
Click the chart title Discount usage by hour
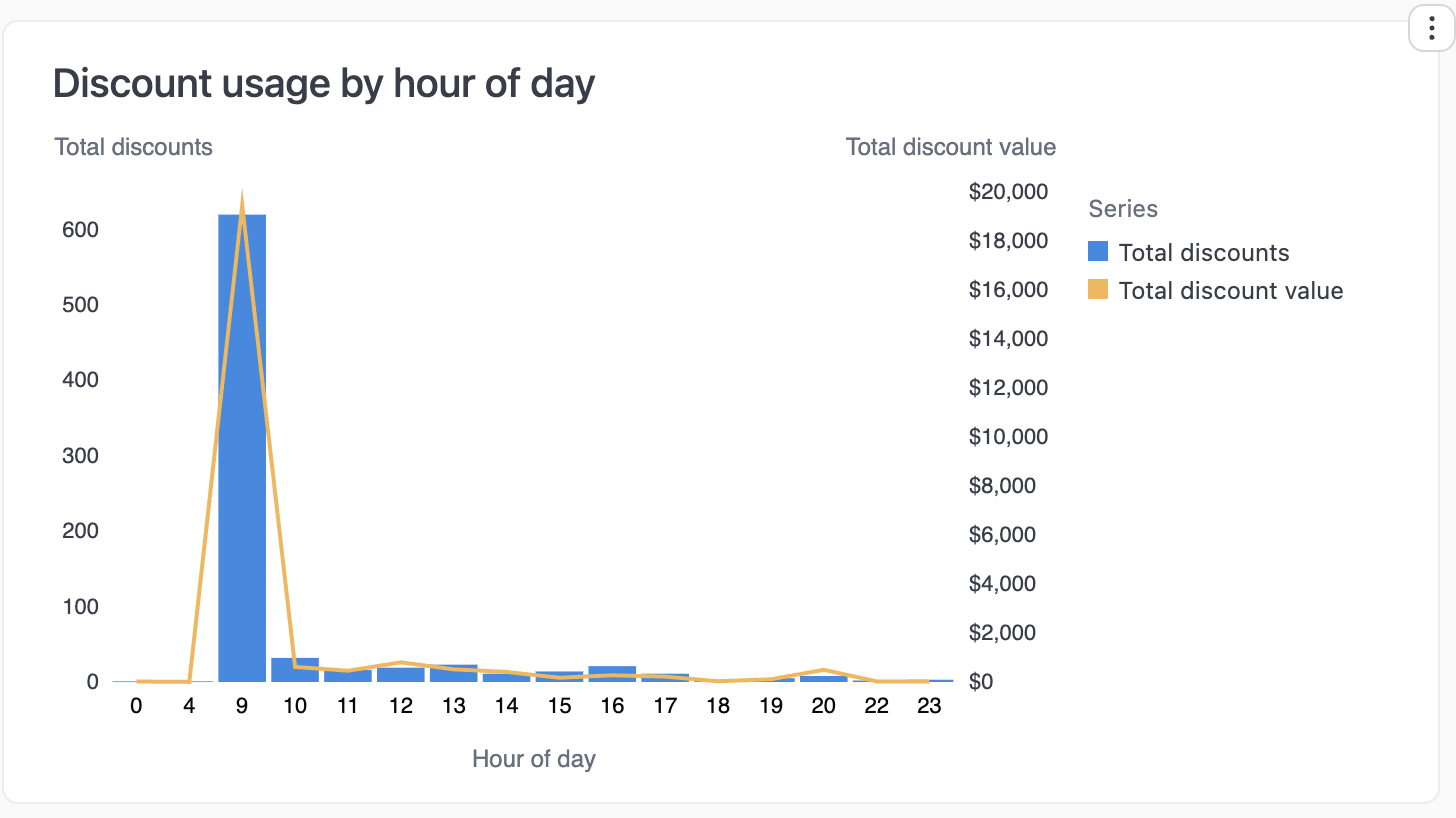click(x=324, y=84)
